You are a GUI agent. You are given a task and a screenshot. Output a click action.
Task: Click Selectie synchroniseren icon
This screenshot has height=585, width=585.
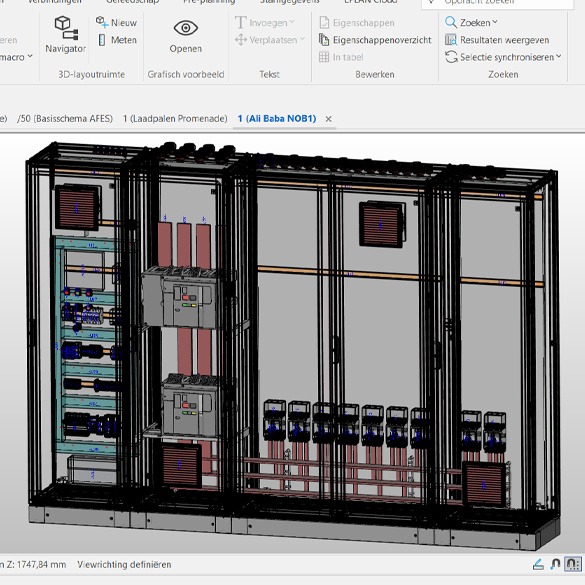tap(451, 57)
